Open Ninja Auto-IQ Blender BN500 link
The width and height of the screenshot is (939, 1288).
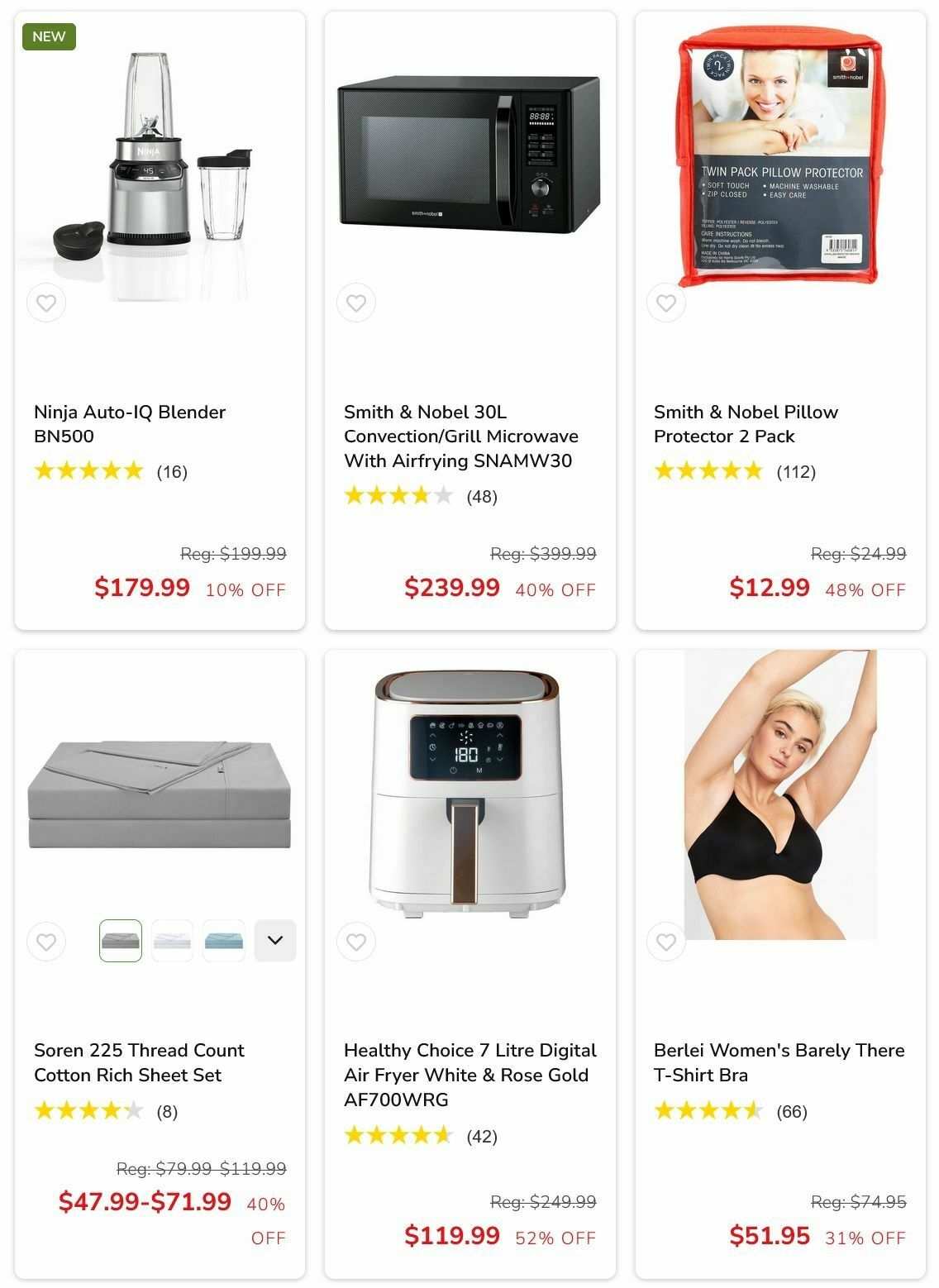point(130,424)
